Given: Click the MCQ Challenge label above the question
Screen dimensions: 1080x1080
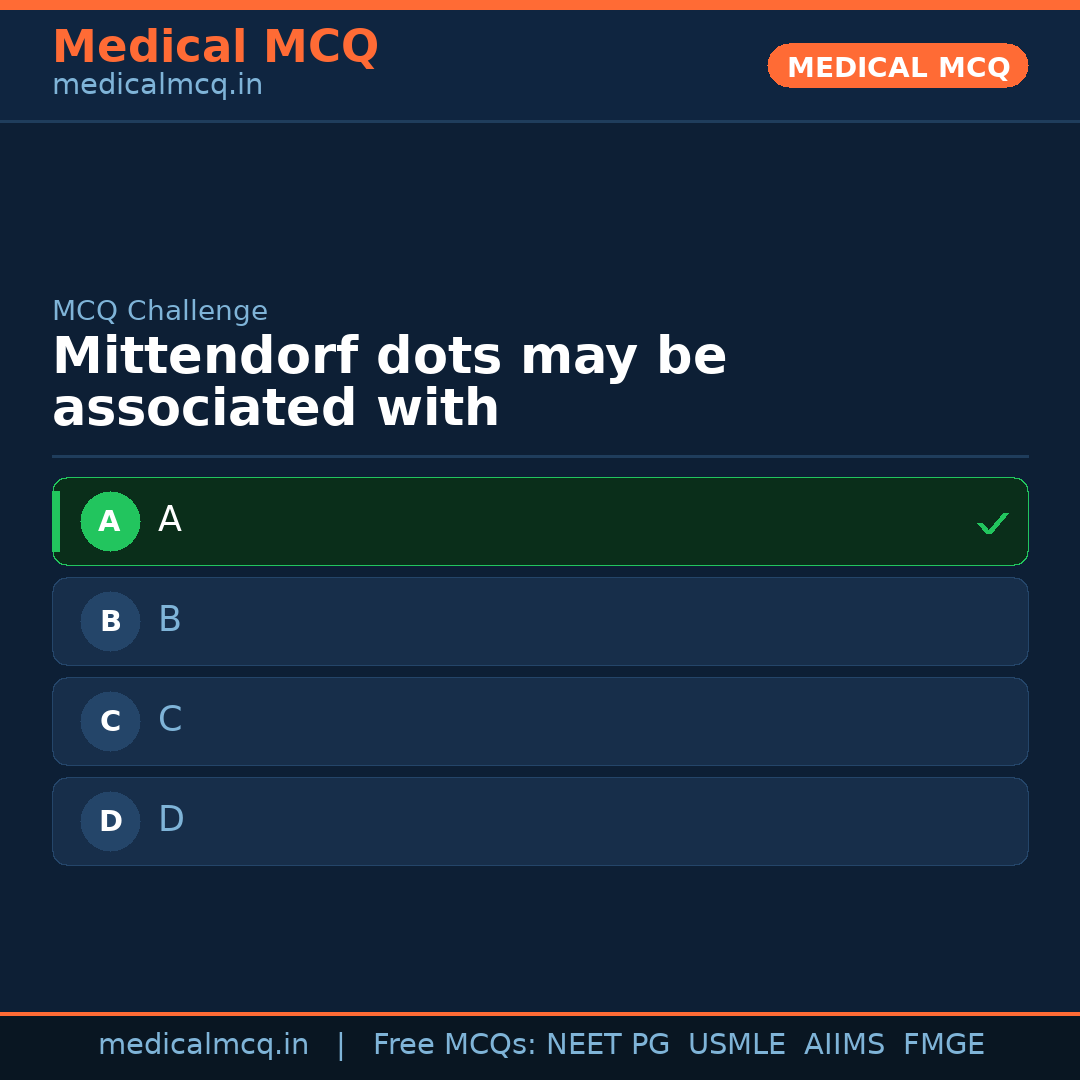Looking at the screenshot, I should tap(160, 311).
